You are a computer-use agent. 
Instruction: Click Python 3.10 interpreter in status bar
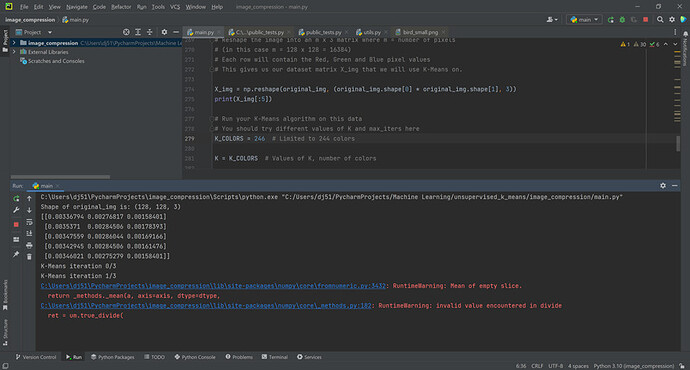click(x=634, y=366)
